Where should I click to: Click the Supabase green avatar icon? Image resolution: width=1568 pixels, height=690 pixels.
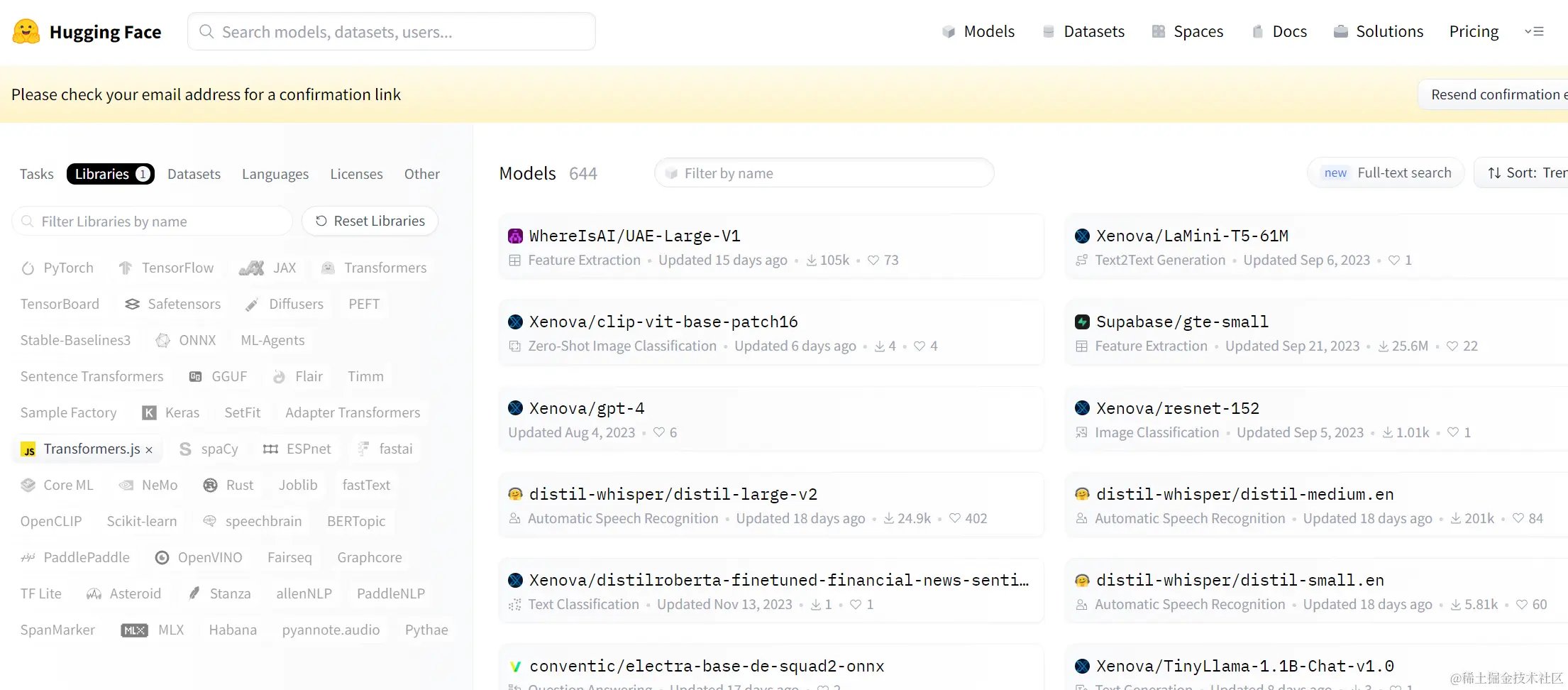point(1082,322)
